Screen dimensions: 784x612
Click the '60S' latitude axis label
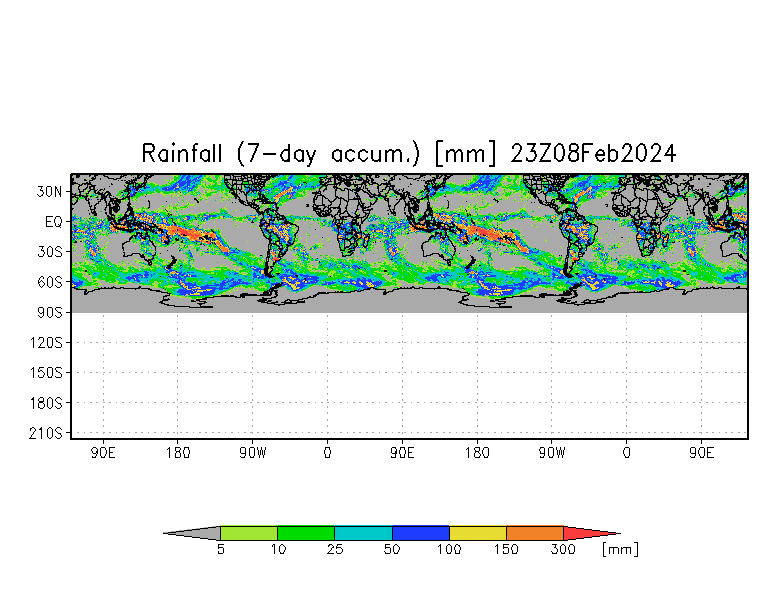pos(50,282)
